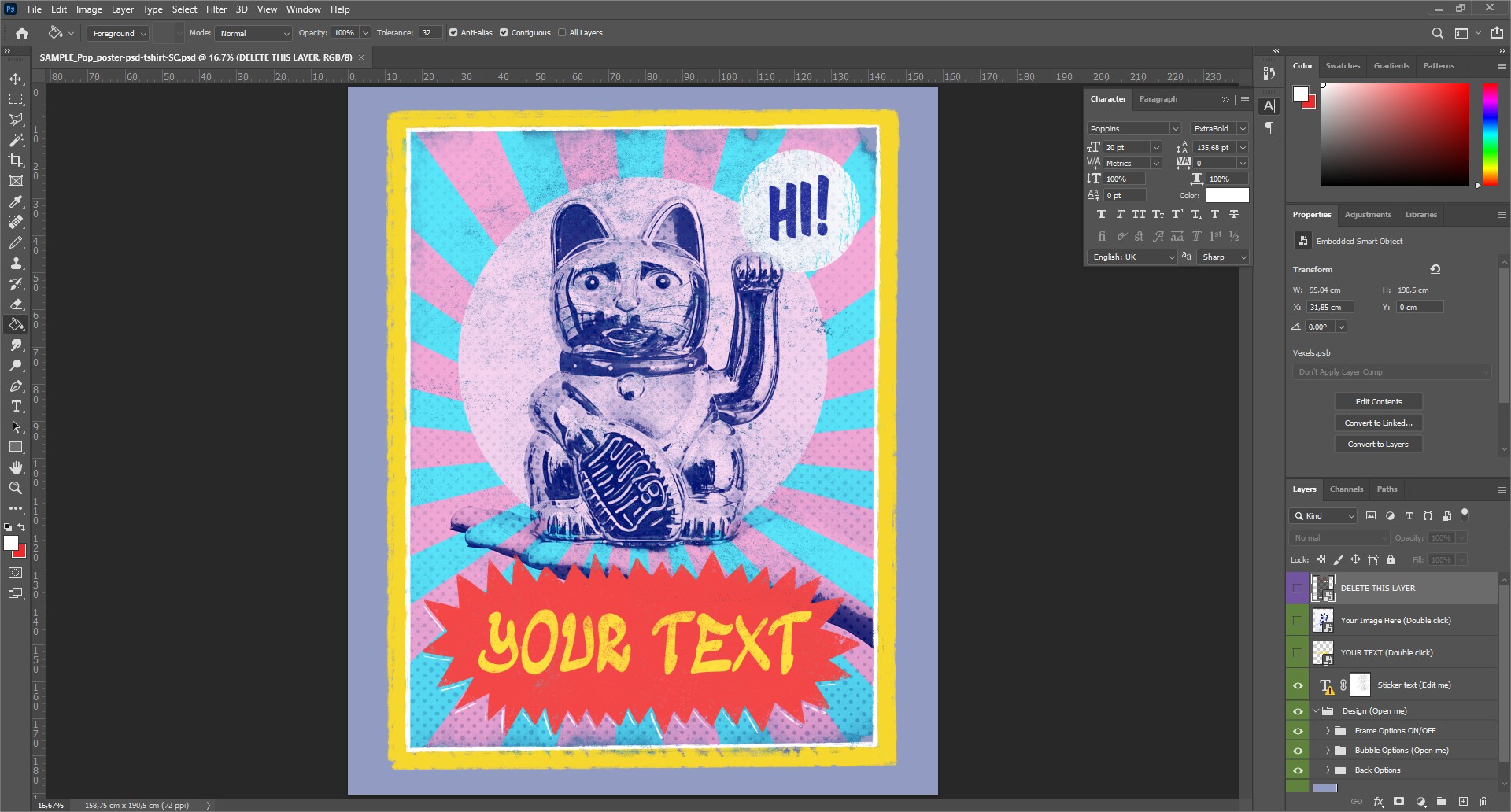Open the font size 20 pt dropdown
This screenshot has height=812, width=1511.
[x=1156, y=147]
